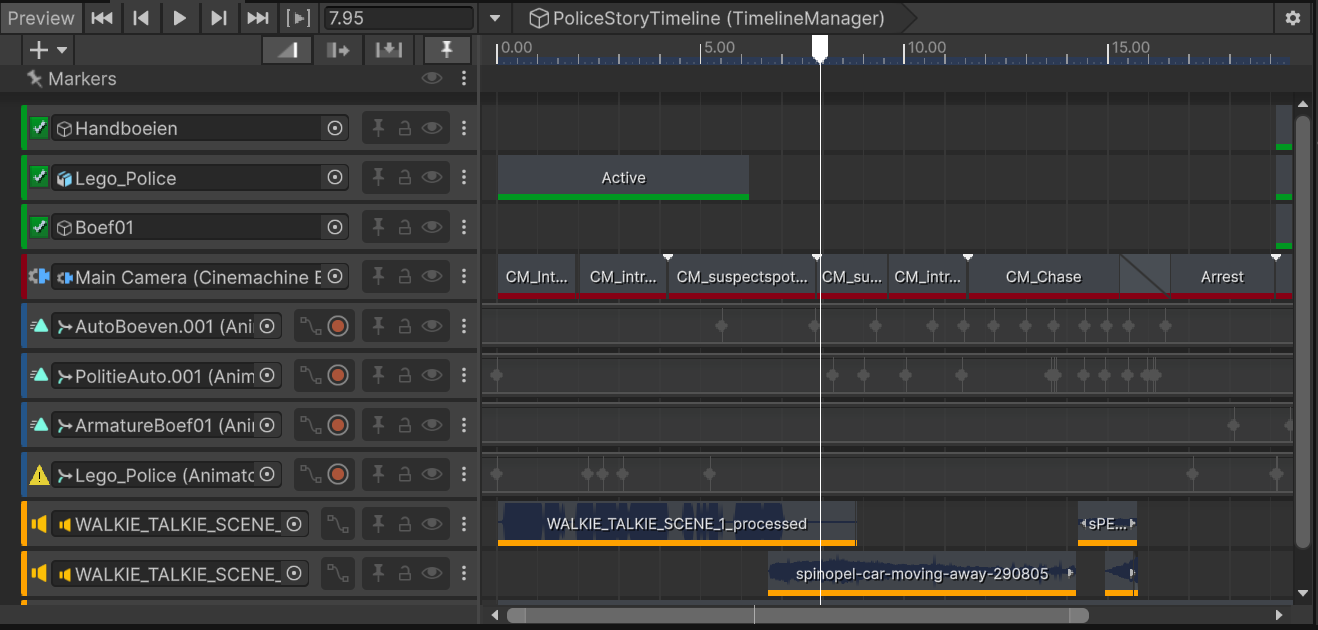Screen dimensions: 1318x630
Task: Select PoliceStoryTimeline (TimelineManager) breadcrumb
Action: point(707,18)
